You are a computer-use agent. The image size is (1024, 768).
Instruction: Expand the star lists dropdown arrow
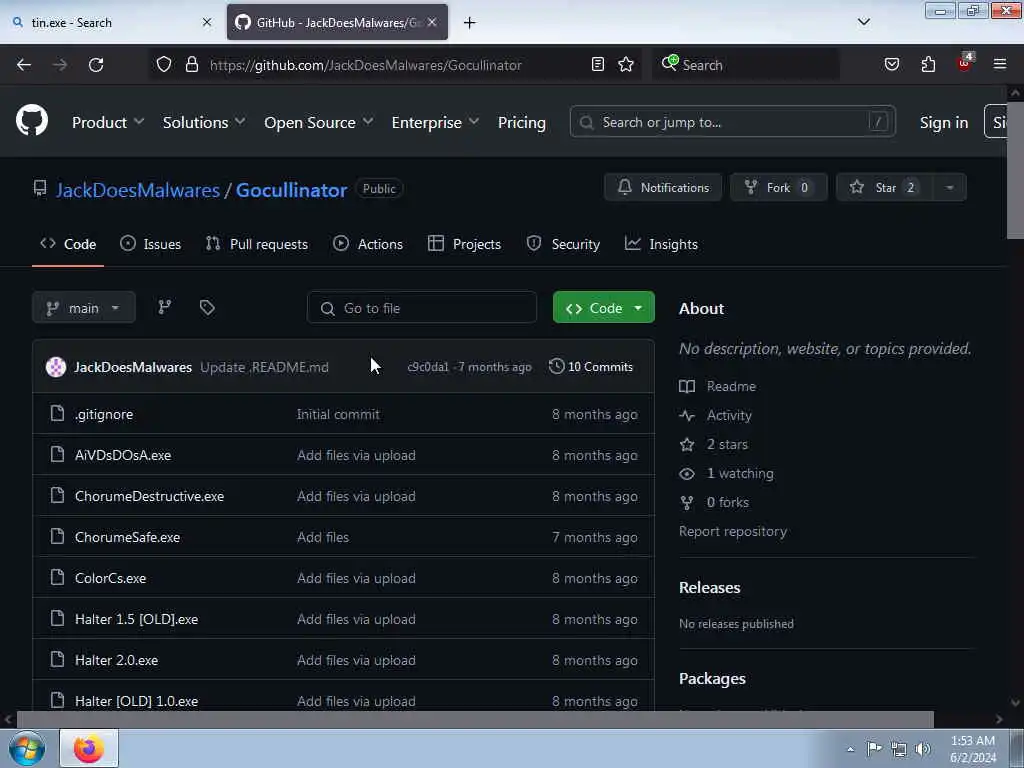point(950,187)
